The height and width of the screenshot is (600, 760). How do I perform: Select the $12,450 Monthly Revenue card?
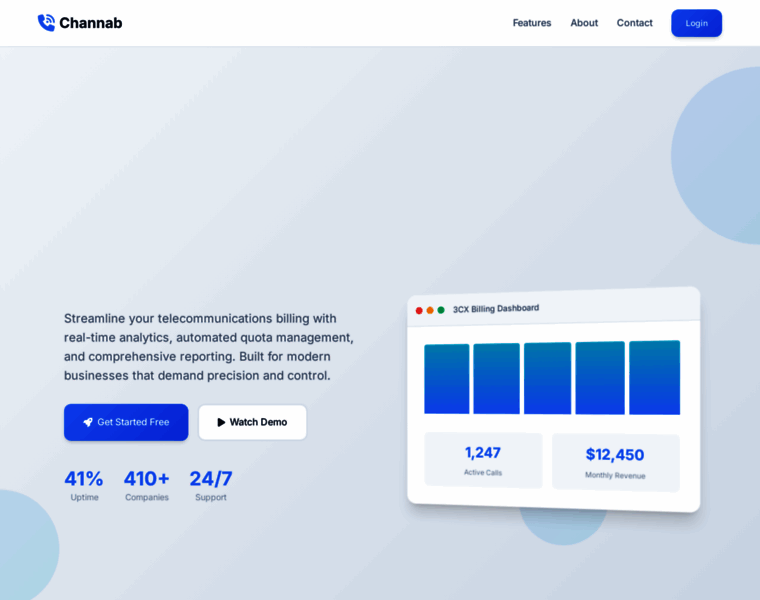[616, 463]
